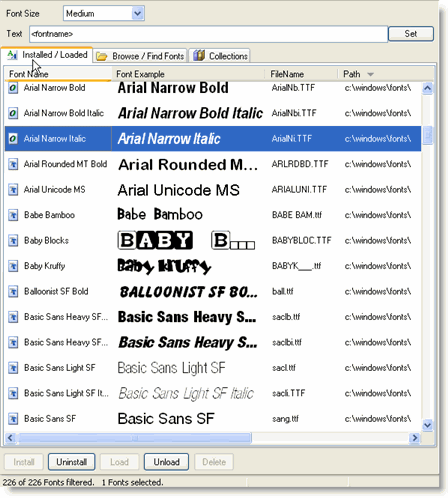Image resolution: width=448 pixels, height=498 pixels.
Task: Click the Arial Rounded MT Bold icon
Action: point(13,164)
